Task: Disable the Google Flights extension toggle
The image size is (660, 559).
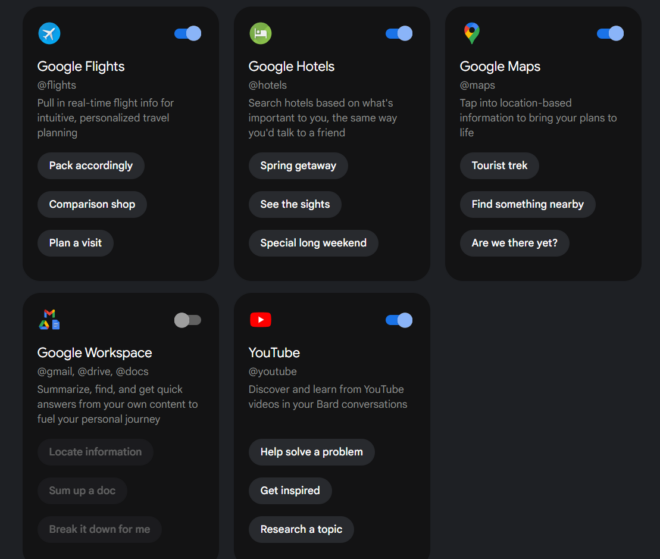Action: [x=188, y=33]
